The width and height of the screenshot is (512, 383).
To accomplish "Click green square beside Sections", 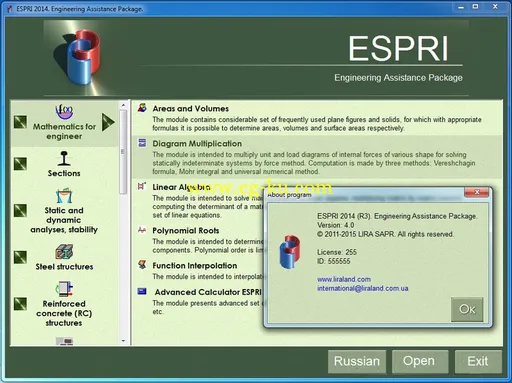I will tap(20, 164).
